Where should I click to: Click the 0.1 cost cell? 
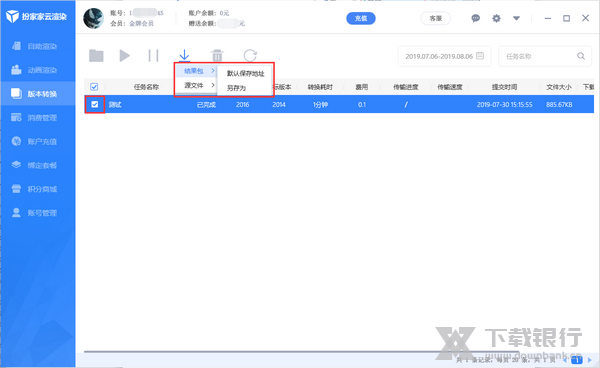(362, 104)
